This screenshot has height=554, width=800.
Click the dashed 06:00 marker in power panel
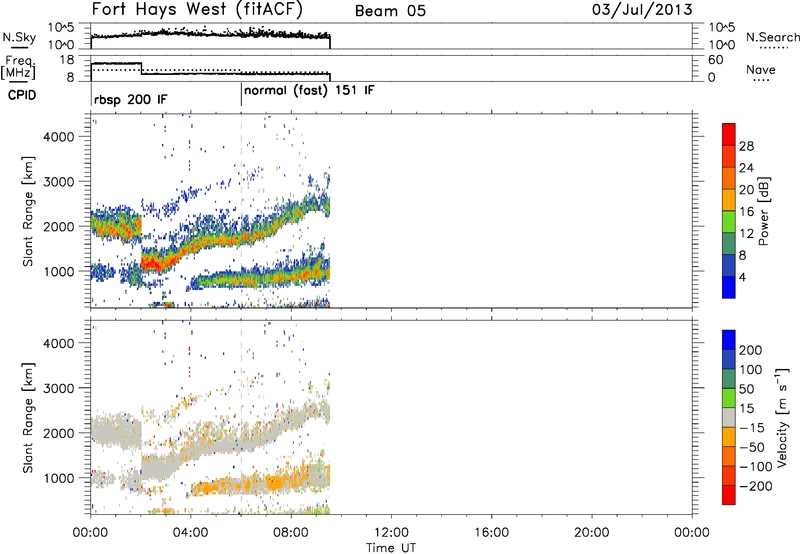(241, 211)
